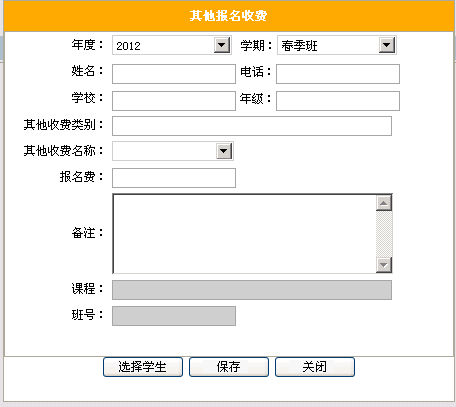Click inside the 备注 remarks textarea
The width and height of the screenshot is (456, 407).
244,234
